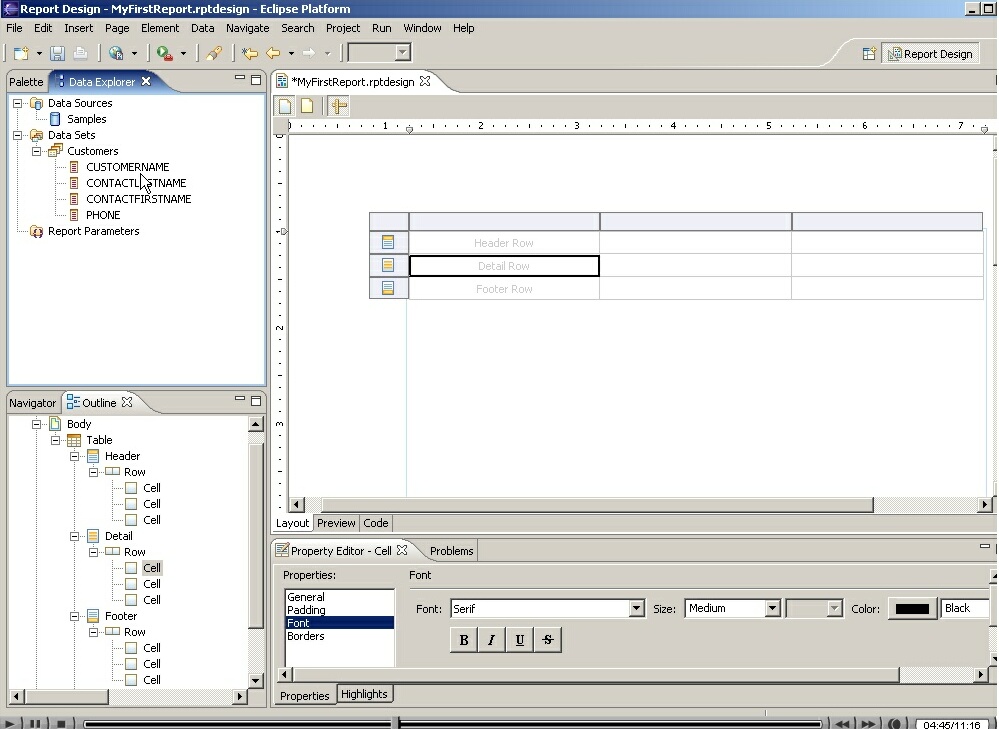Click the Table icon in Outline
This screenshot has width=999, height=729.
(74, 440)
